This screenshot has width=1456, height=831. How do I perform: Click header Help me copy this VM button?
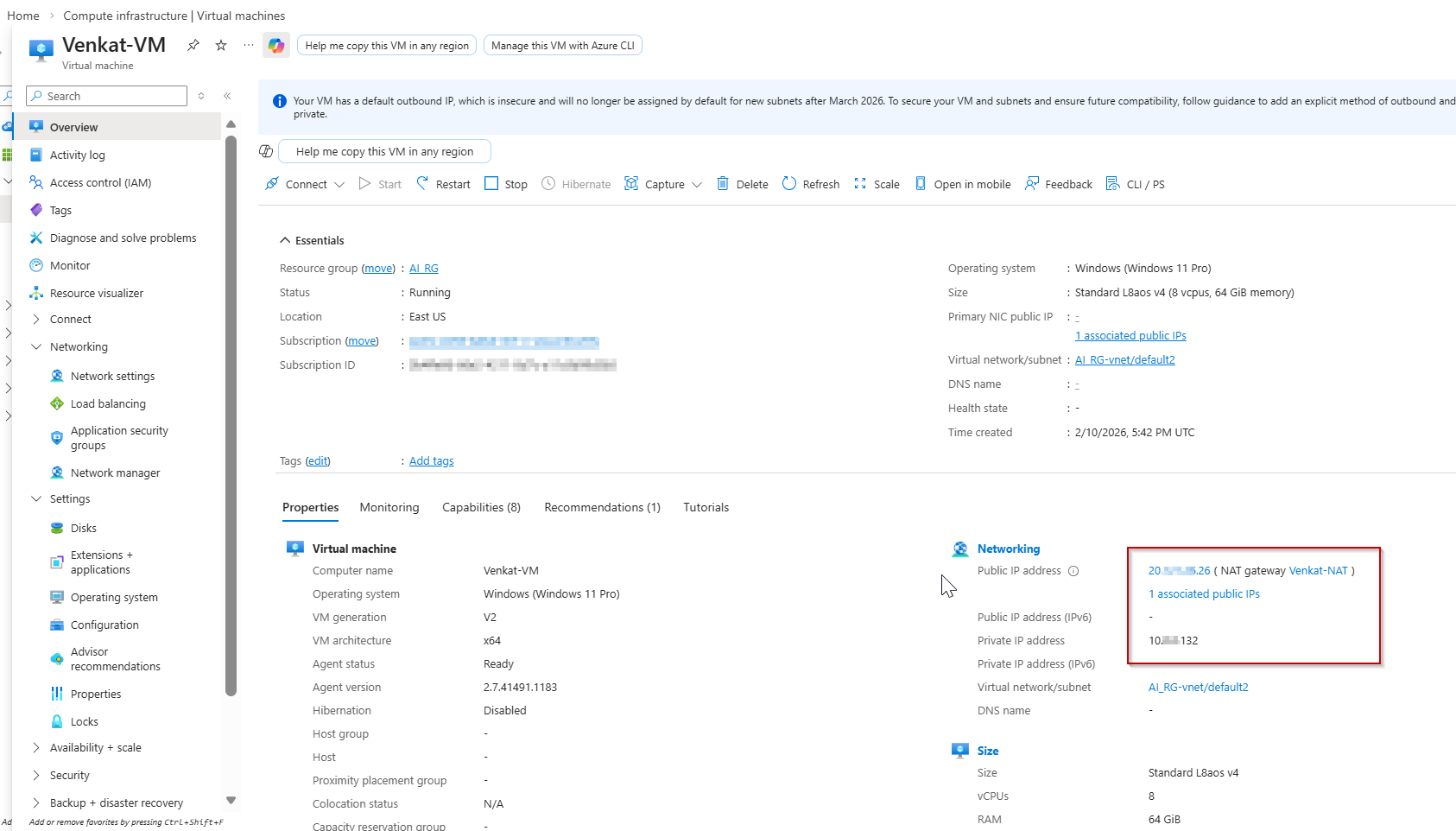click(x=387, y=46)
